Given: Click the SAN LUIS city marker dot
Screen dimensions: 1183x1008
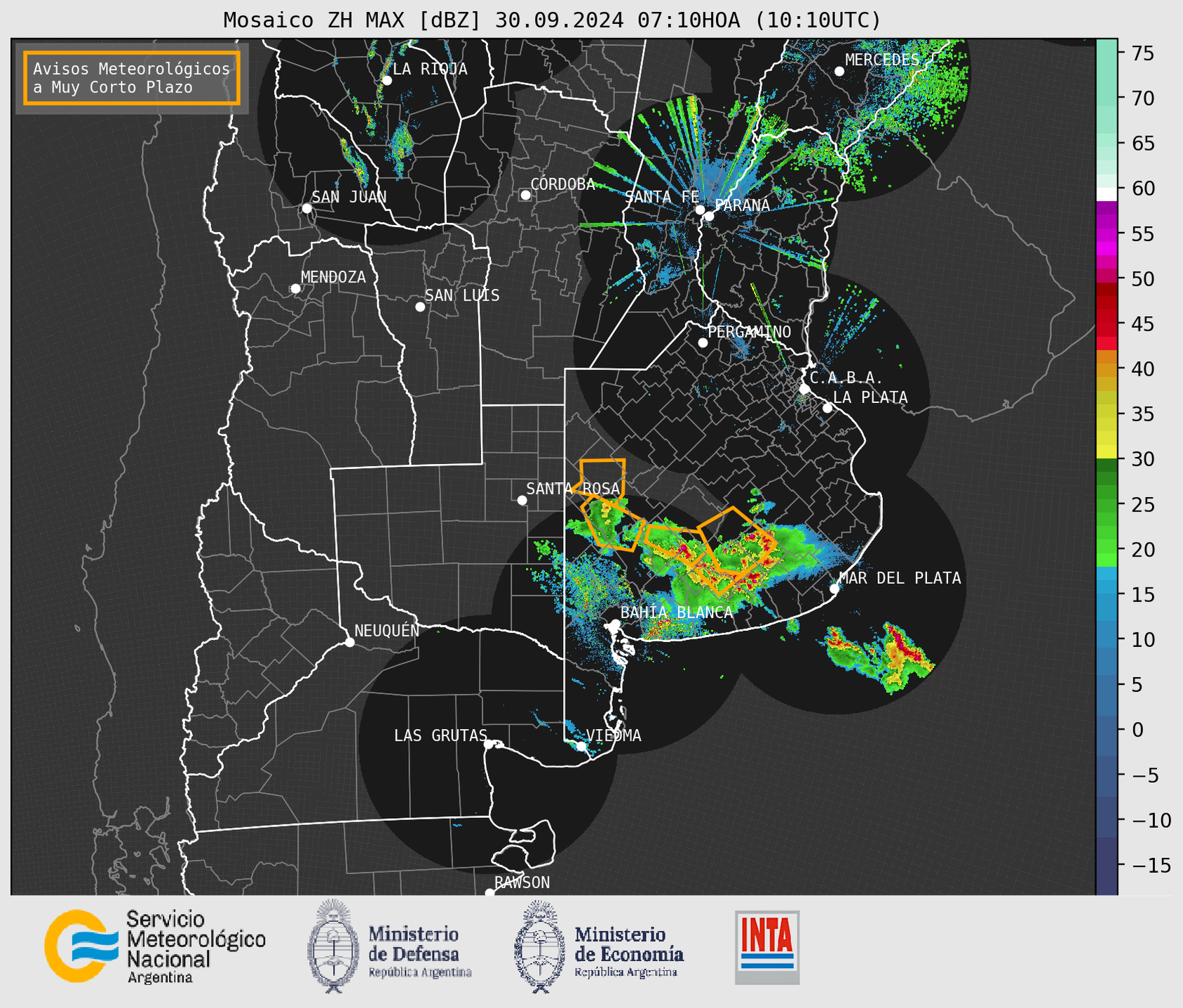Looking at the screenshot, I should (420, 307).
